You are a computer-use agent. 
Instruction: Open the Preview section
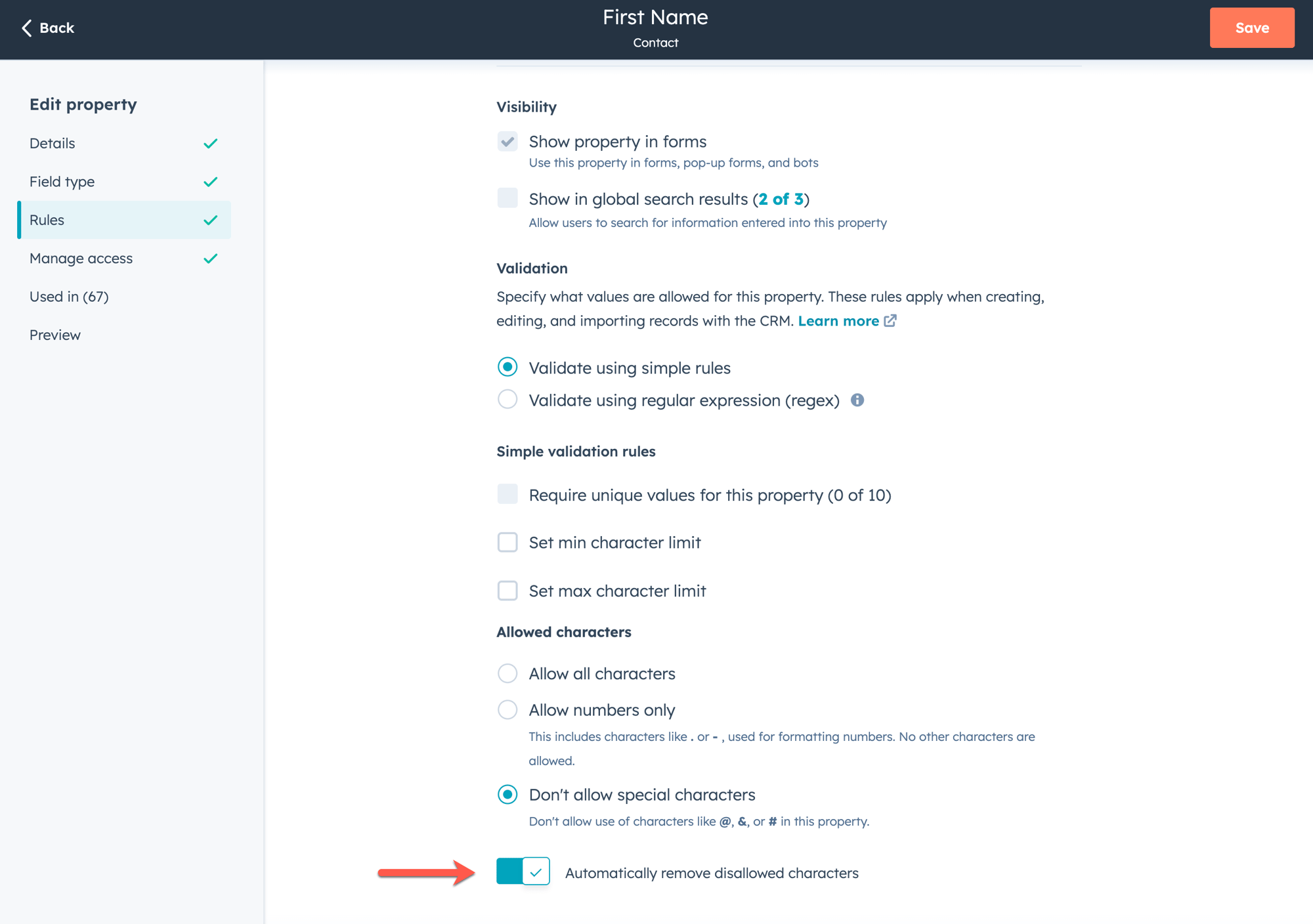tap(54, 335)
